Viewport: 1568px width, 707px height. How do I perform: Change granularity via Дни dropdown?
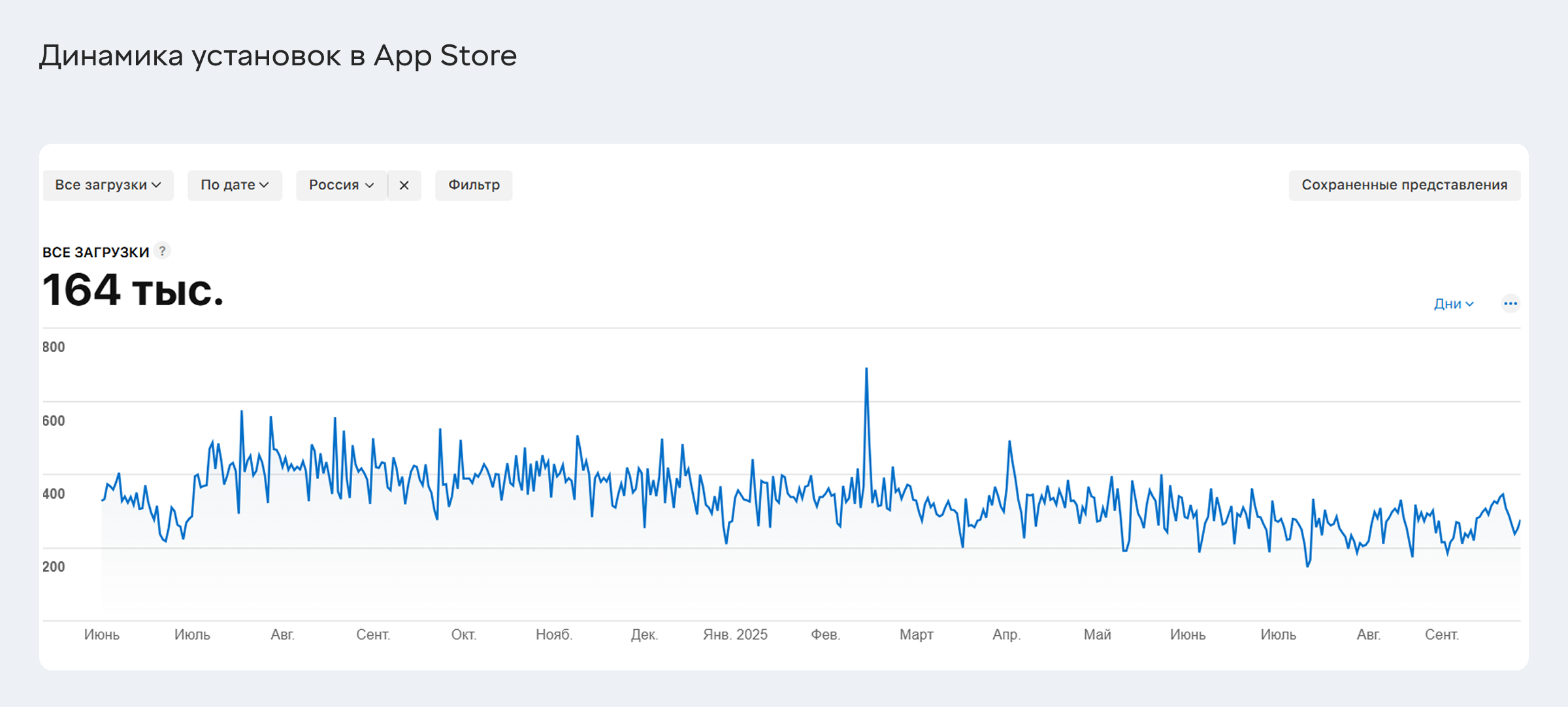point(1453,304)
